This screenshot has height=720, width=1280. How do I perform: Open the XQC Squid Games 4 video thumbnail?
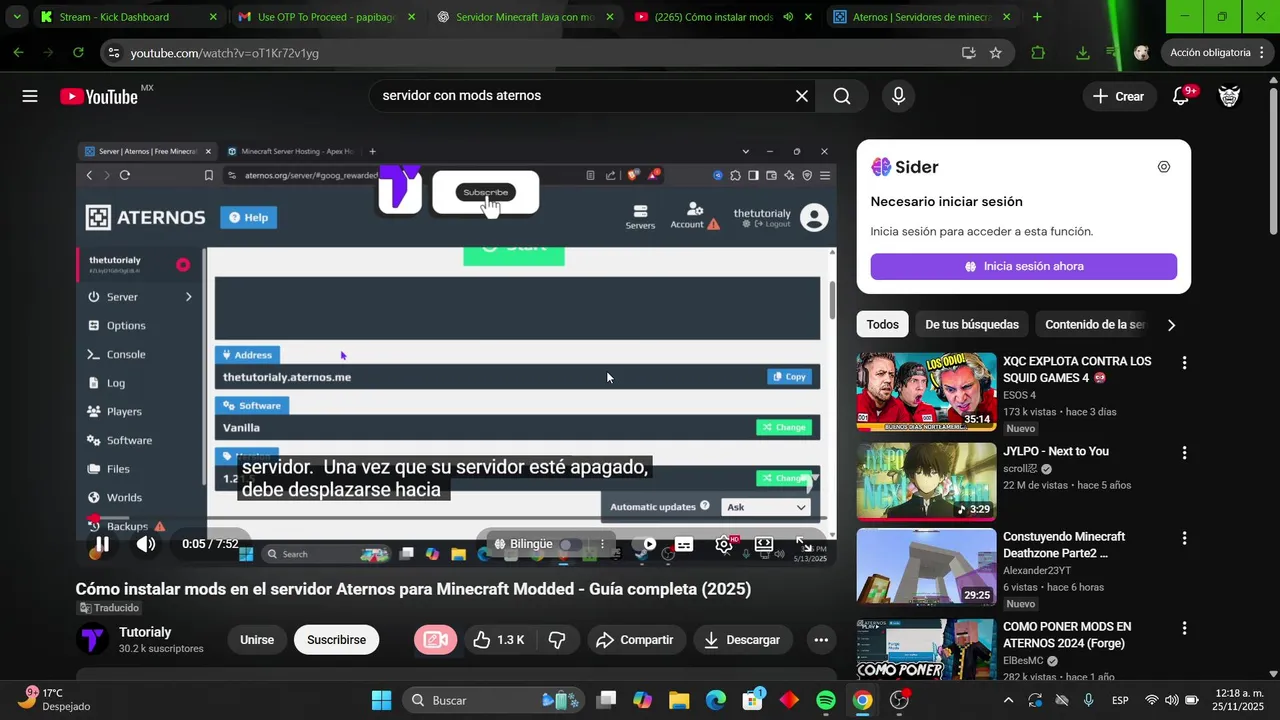(926, 391)
